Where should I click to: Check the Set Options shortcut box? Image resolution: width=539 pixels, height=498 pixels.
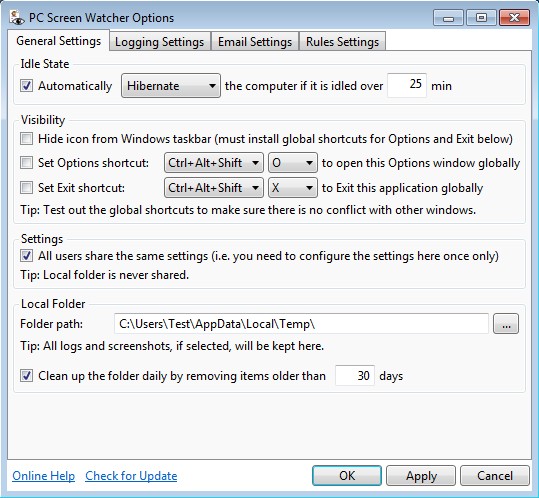pyautogui.click(x=26, y=163)
